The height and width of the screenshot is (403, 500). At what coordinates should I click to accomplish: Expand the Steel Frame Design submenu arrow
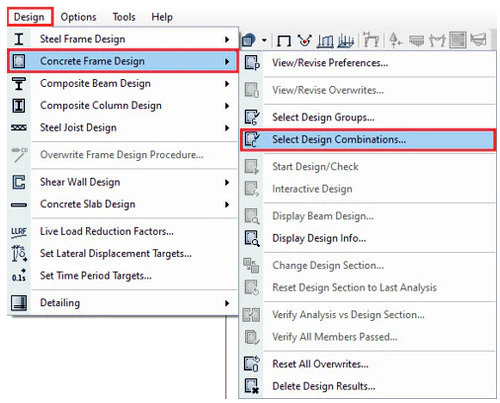[x=227, y=39]
